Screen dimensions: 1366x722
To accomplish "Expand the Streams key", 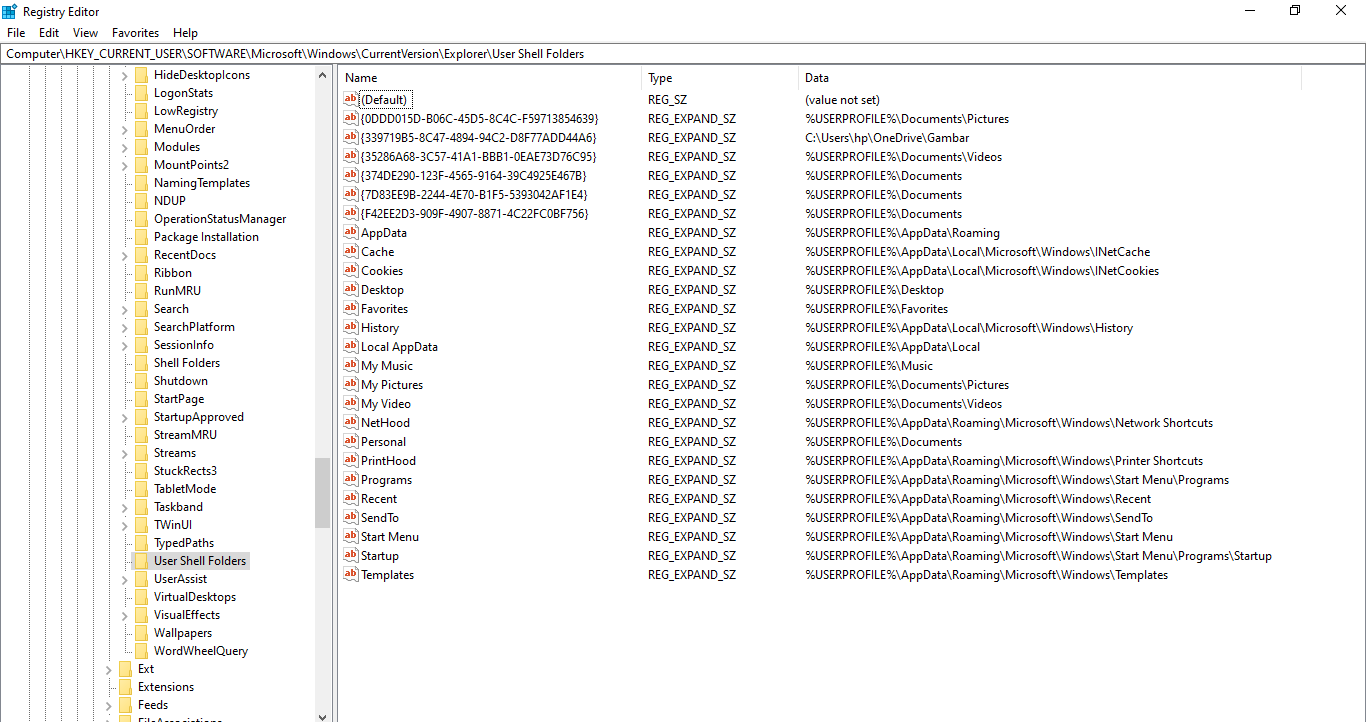I will pyautogui.click(x=125, y=453).
